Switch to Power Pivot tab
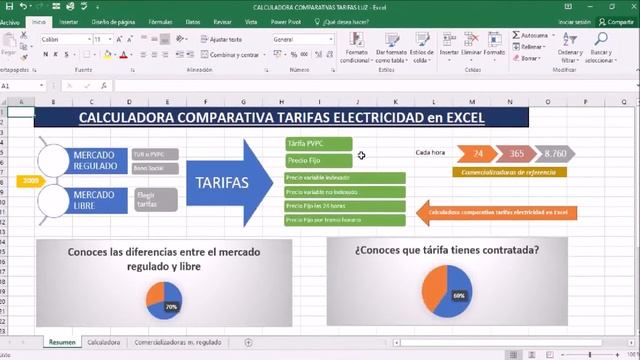The height and width of the screenshot is (360, 640). click(x=286, y=22)
